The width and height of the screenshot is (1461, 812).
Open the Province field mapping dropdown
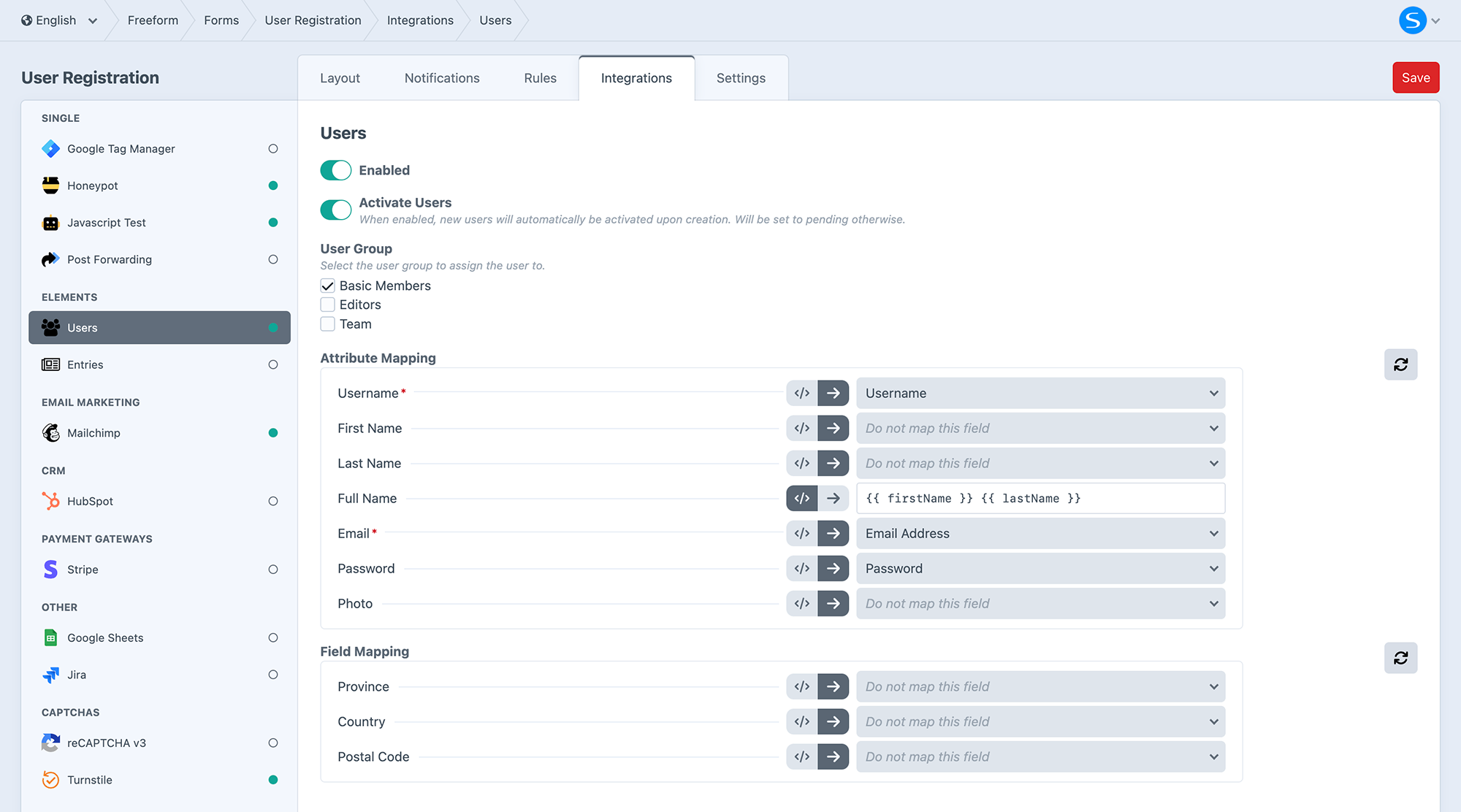pos(1040,686)
